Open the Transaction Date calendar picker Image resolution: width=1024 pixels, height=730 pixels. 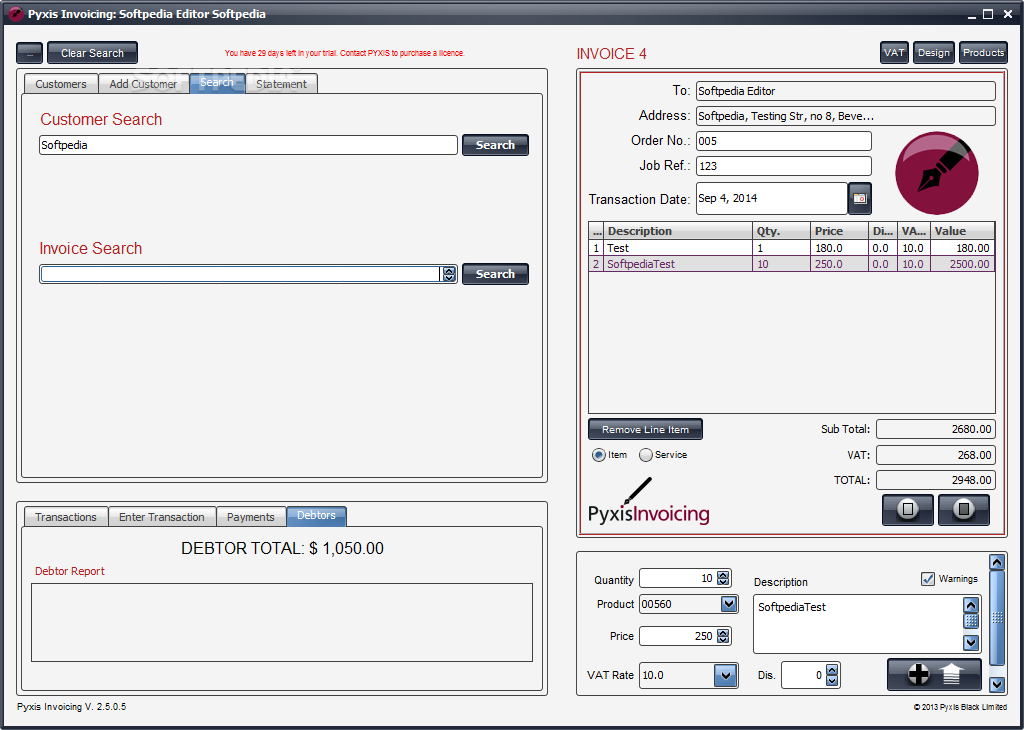tap(859, 198)
